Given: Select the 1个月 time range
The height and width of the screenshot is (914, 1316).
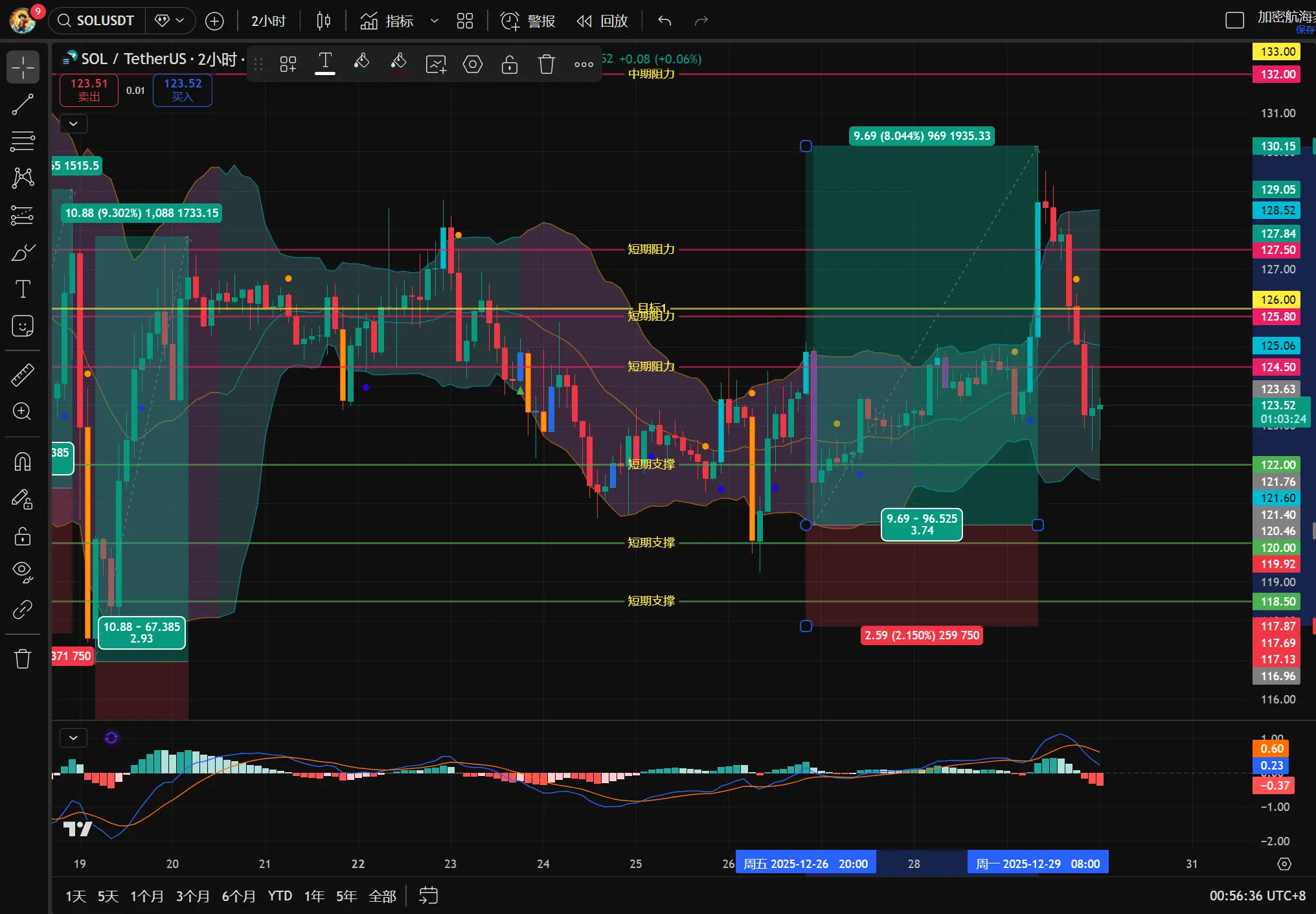Looking at the screenshot, I should 146,896.
